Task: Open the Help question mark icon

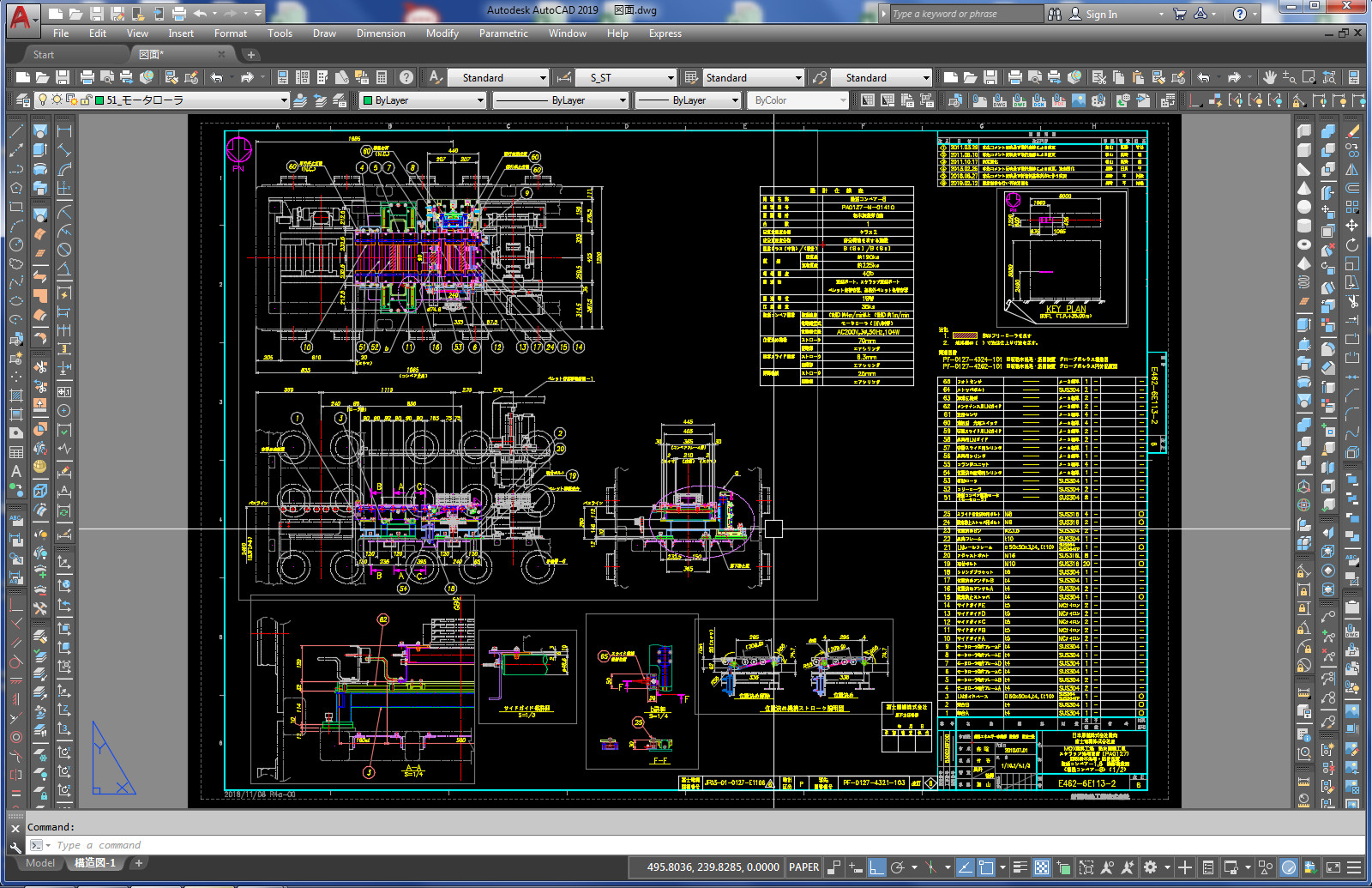Action: 406,77
